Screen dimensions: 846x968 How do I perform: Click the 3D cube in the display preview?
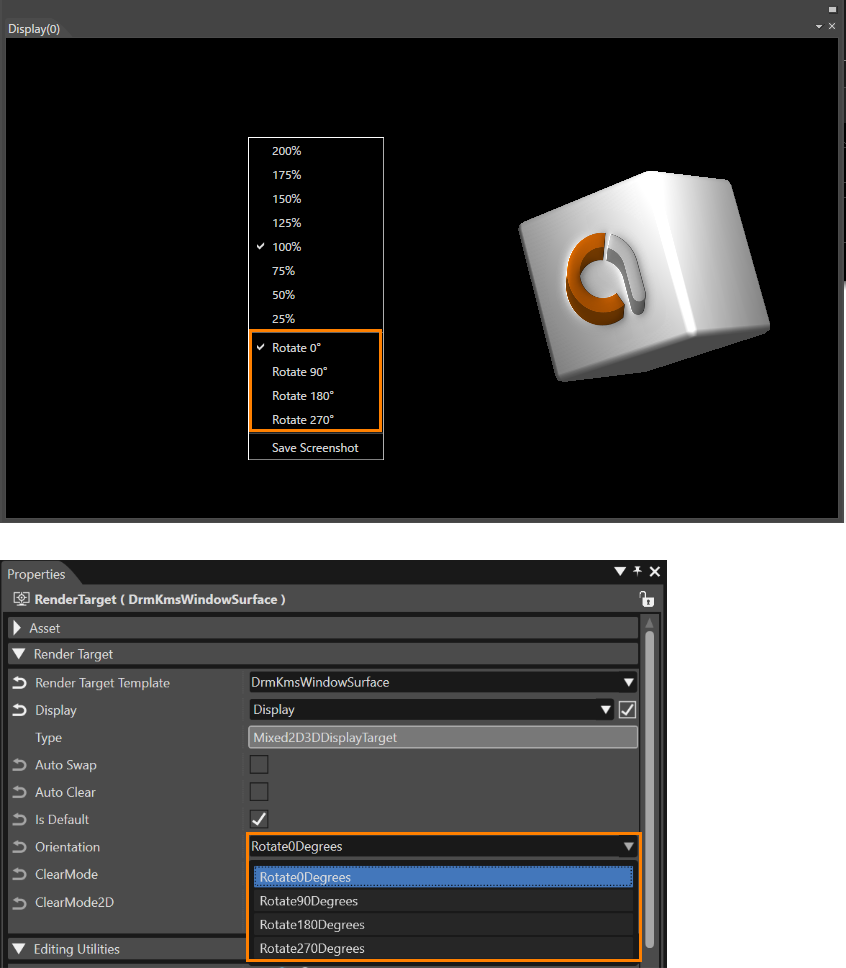(644, 276)
